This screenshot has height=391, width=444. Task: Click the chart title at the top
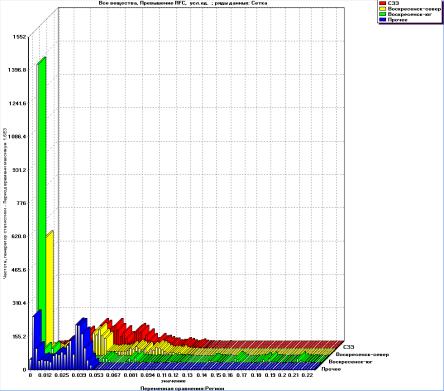pyautogui.click(x=183, y=3)
